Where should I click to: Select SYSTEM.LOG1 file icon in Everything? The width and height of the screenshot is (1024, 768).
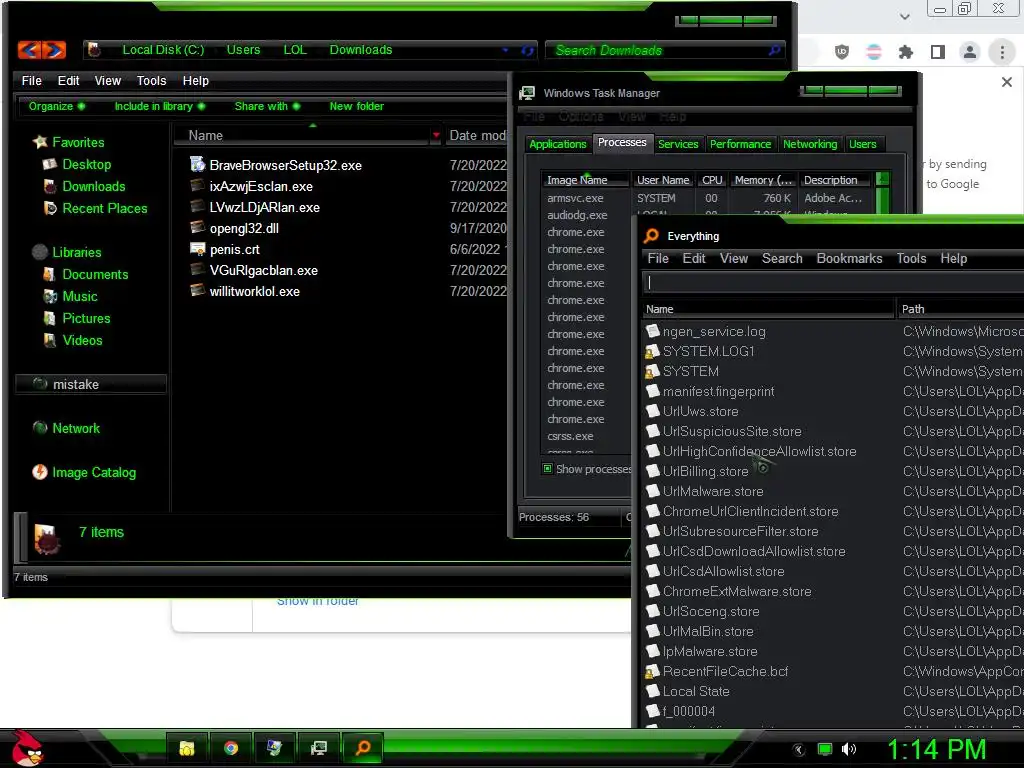pos(652,351)
